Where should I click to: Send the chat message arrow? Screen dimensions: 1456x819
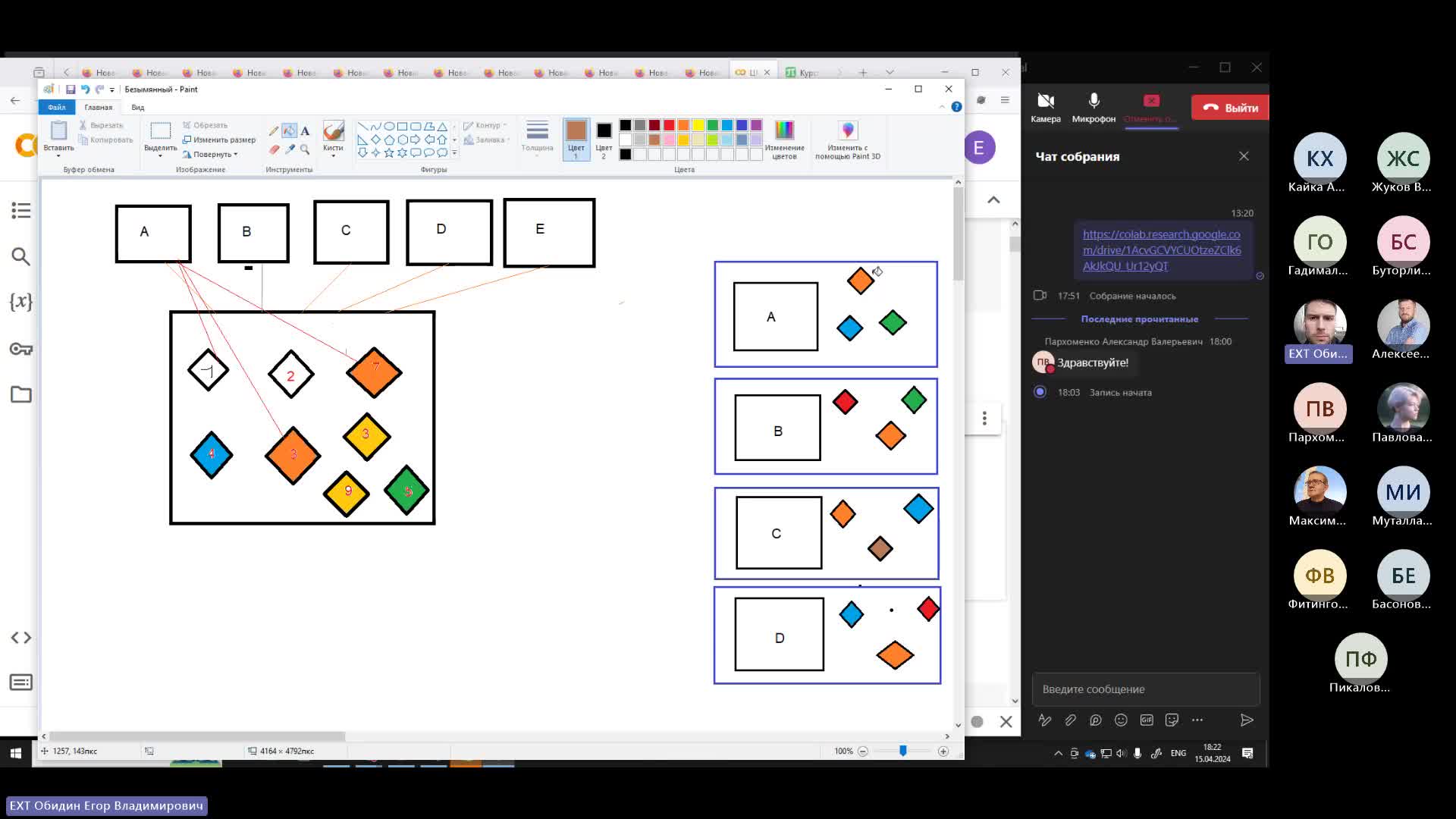(x=1247, y=720)
